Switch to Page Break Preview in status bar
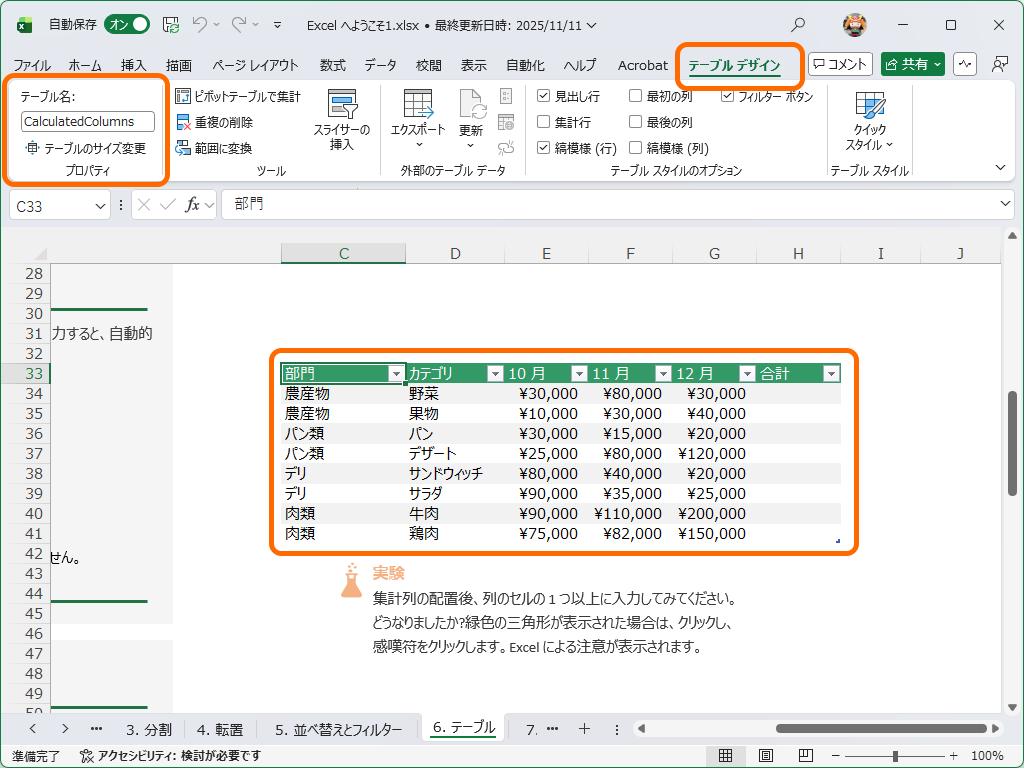1024x768 pixels. tap(806, 756)
